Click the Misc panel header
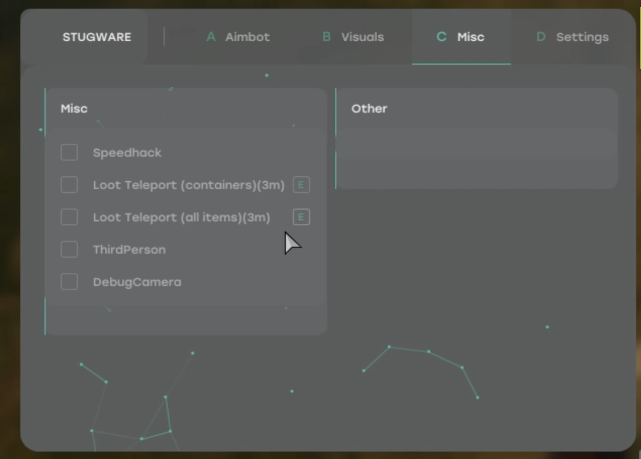This screenshot has height=459, width=641. pos(74,108)
